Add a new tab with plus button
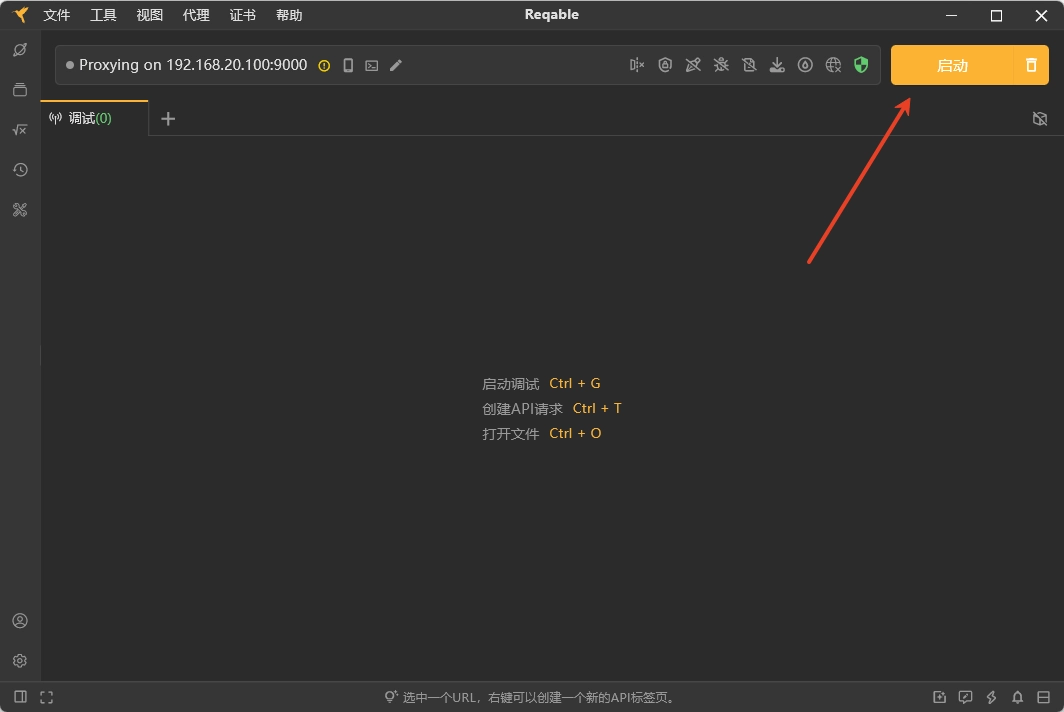 168,119
